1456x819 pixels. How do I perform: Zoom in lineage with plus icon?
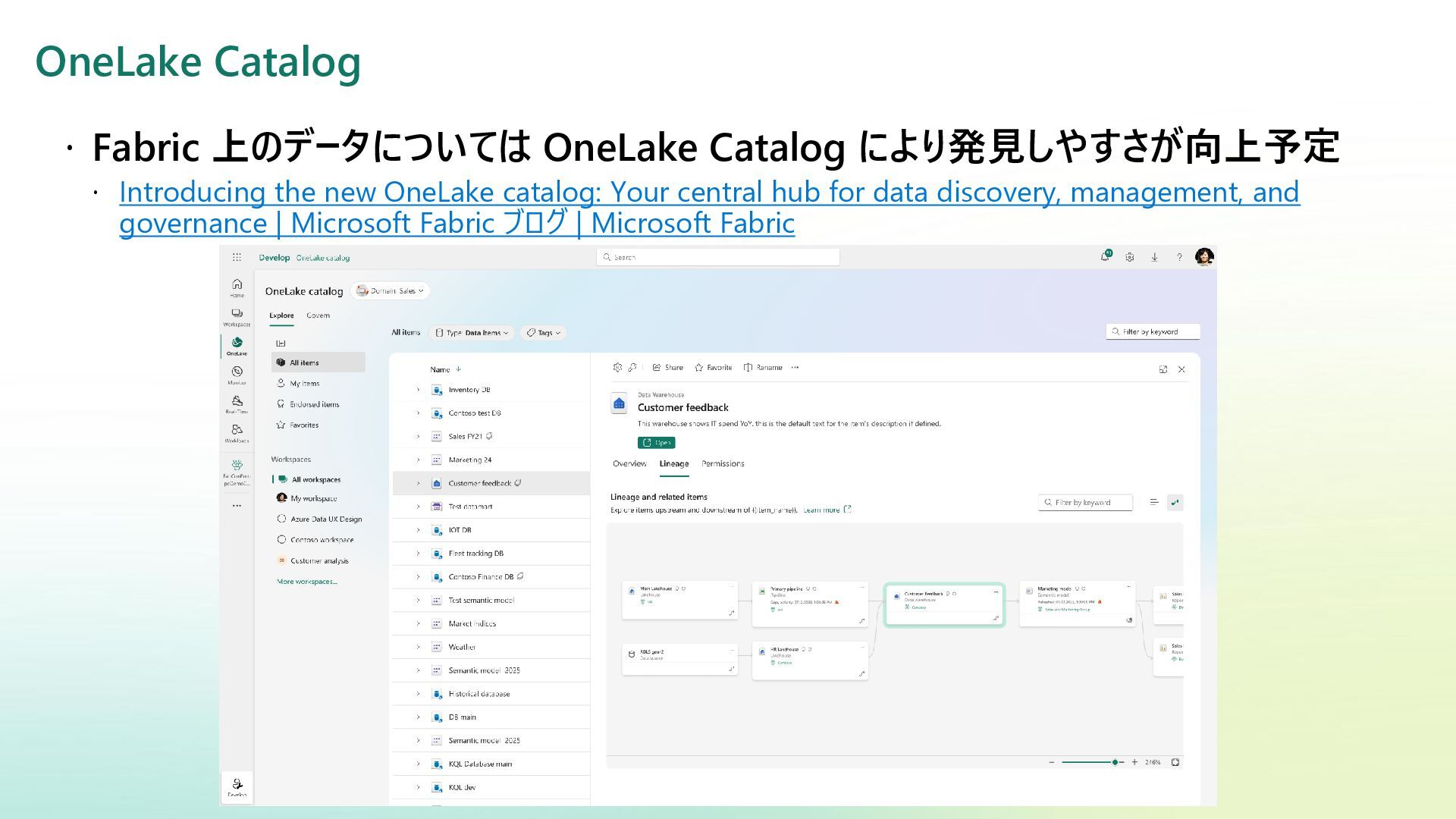click(1134, 762)
